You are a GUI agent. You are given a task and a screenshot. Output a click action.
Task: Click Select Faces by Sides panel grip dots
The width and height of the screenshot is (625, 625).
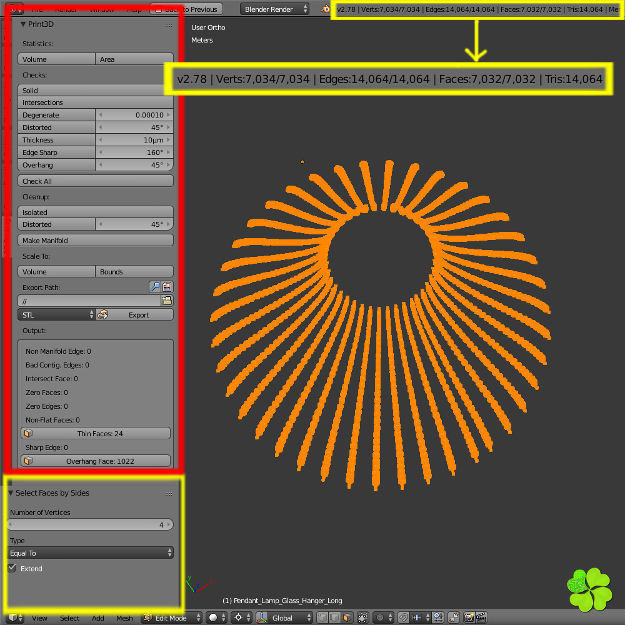[x=169, y=494]
